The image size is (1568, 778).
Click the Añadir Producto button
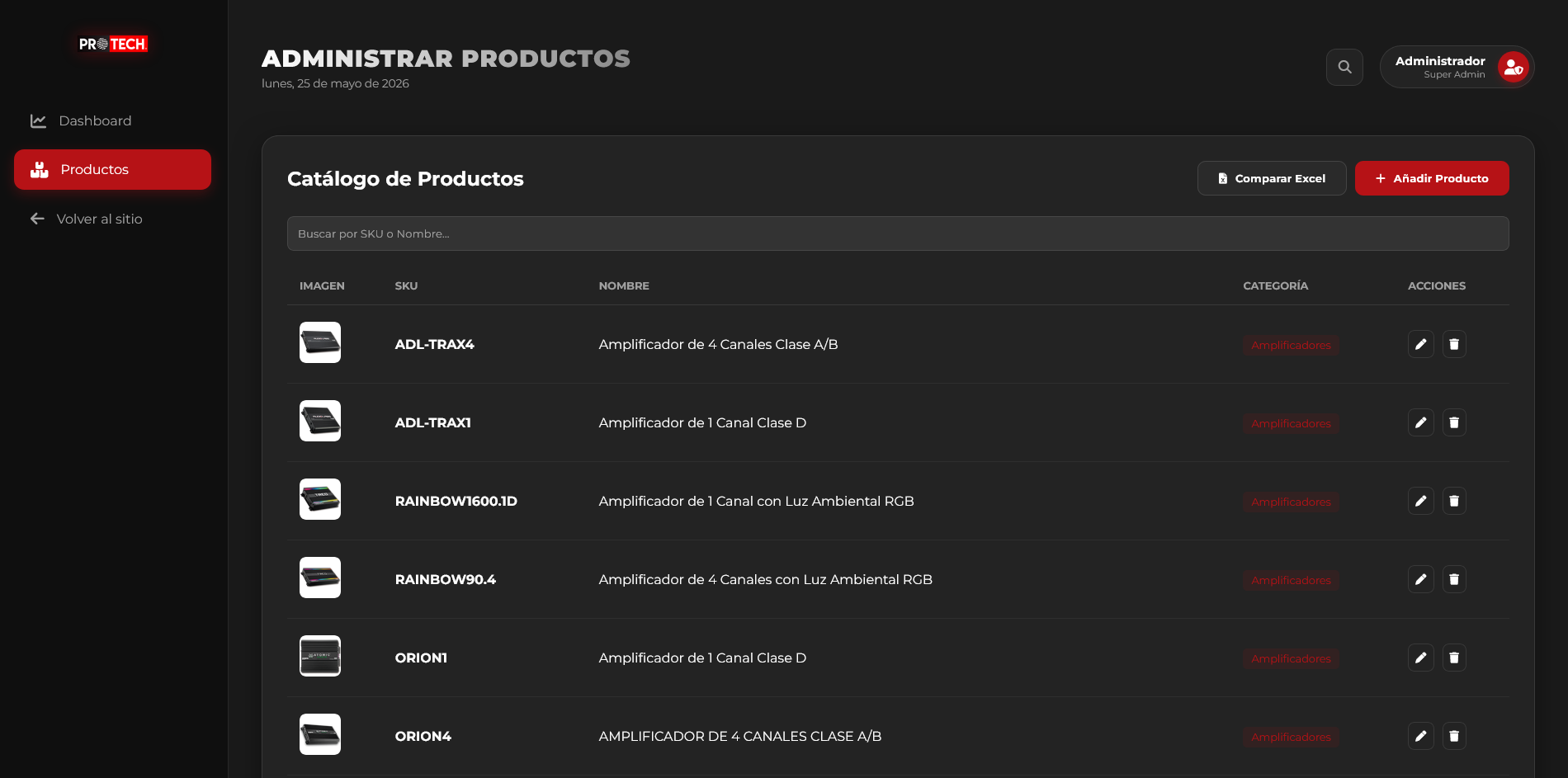point(1432,178)
